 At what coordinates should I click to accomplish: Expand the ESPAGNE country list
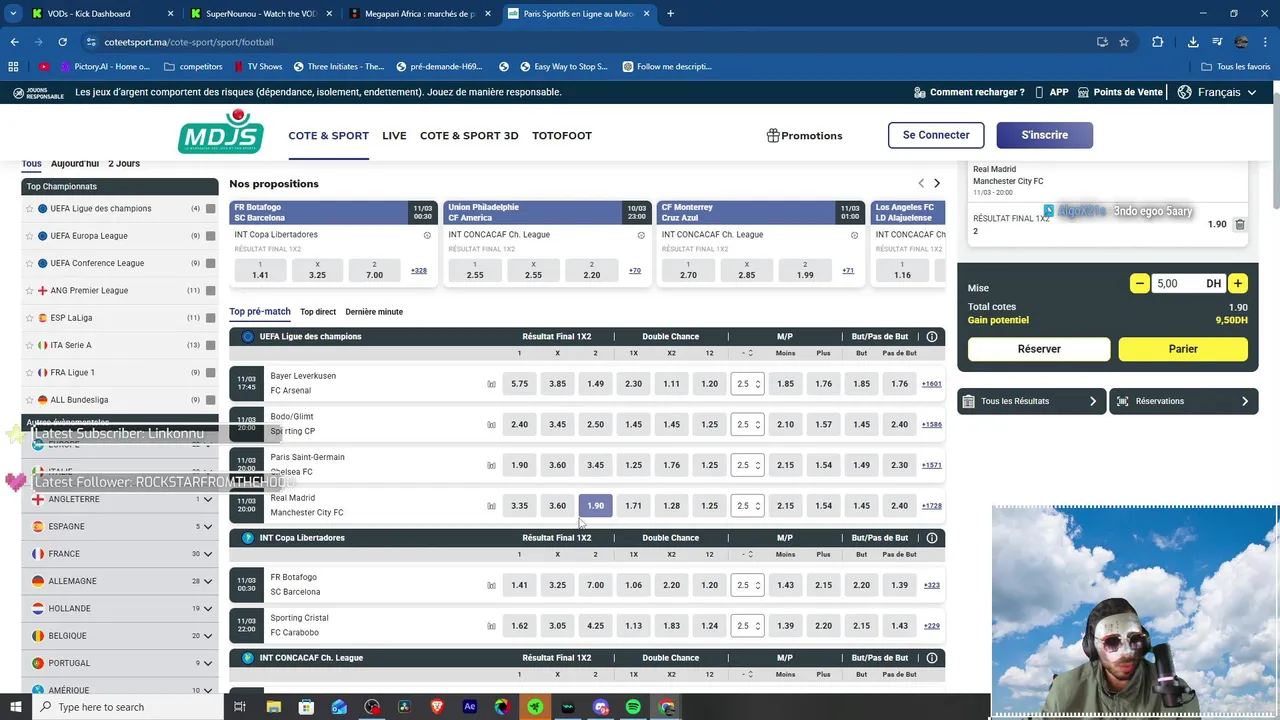pyautogui.click(x=208, y=526)
